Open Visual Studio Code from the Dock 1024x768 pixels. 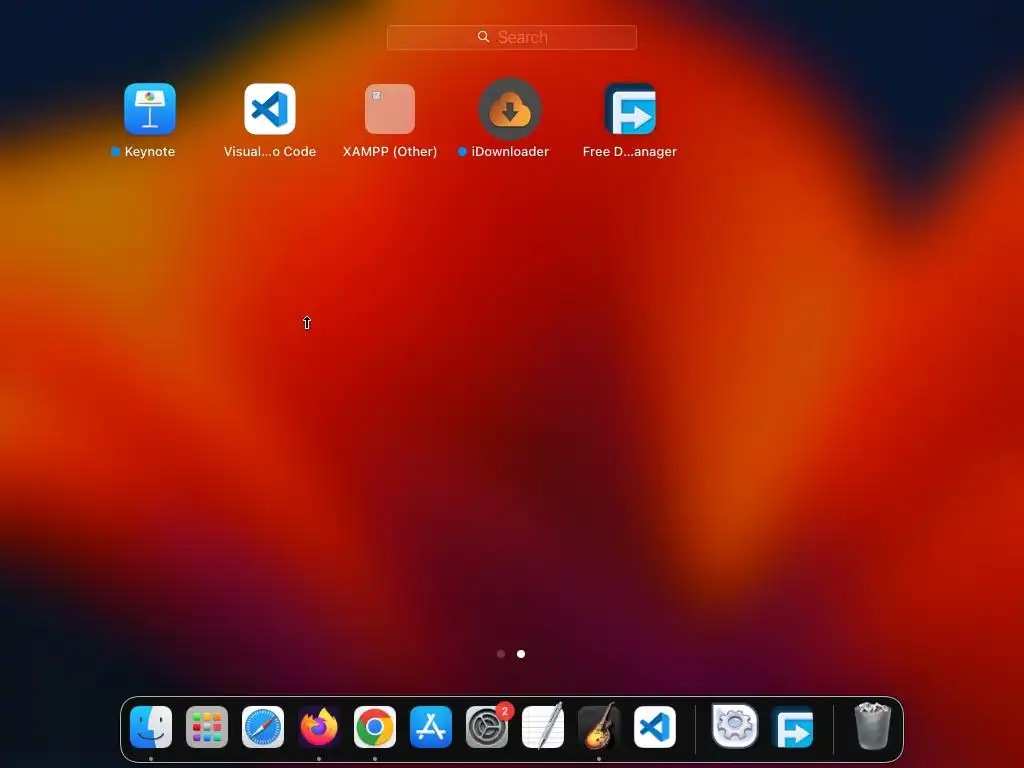(x=655, y=727)
